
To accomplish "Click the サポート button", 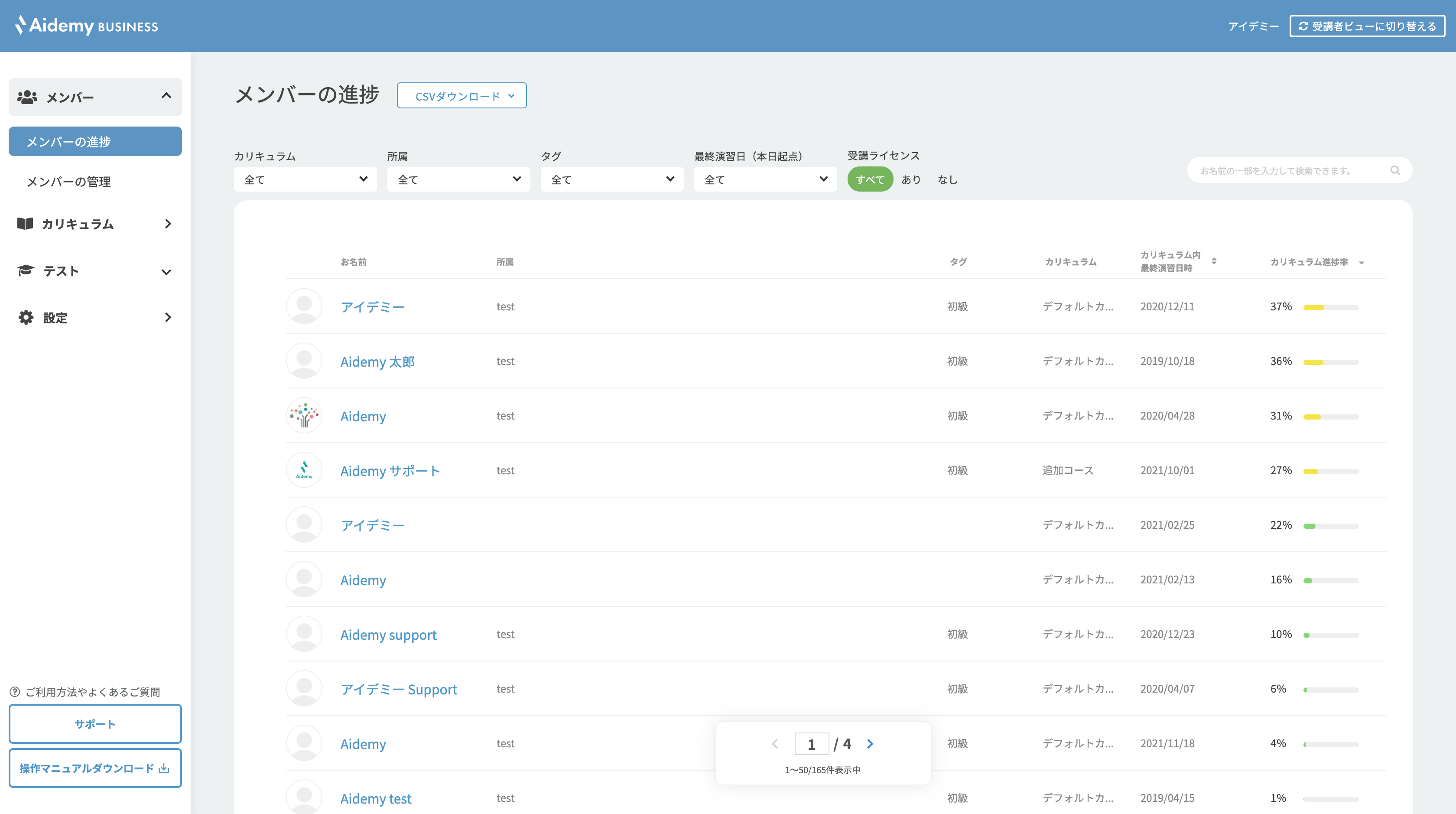I will pyautogui.click(x=94, y=723).
